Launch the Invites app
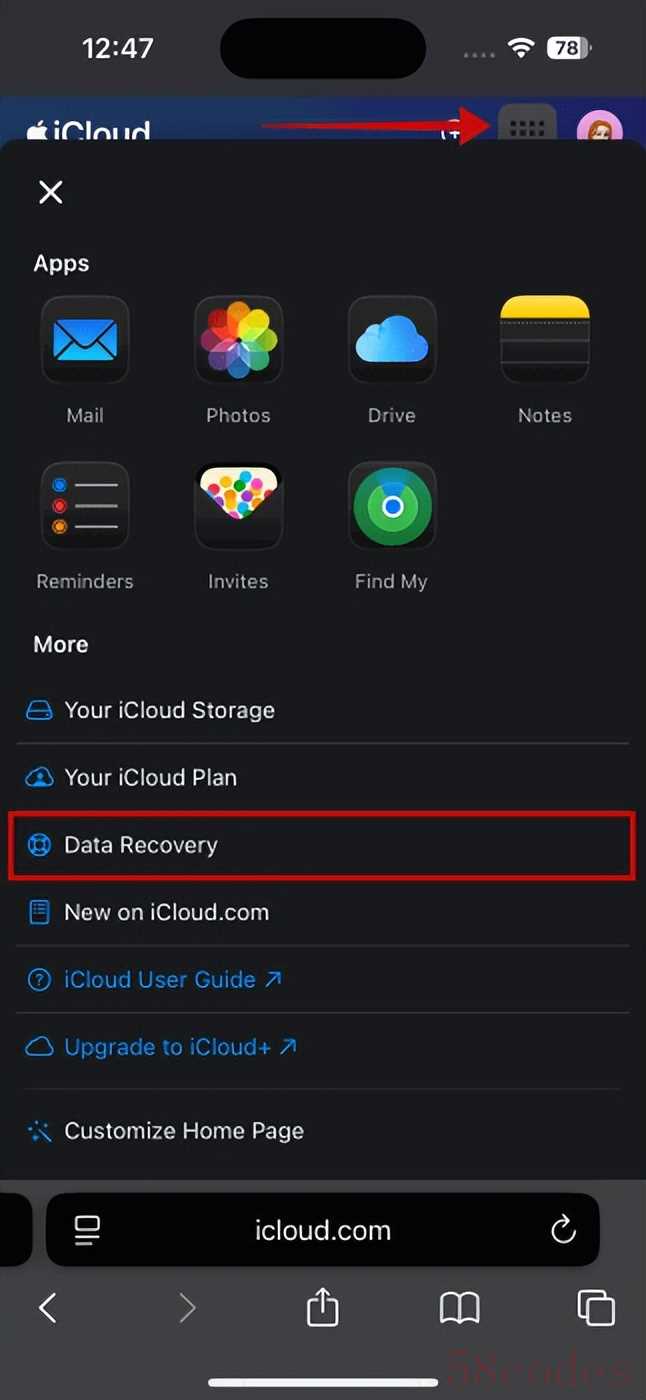646x1400 pixels. click(238, 506)
